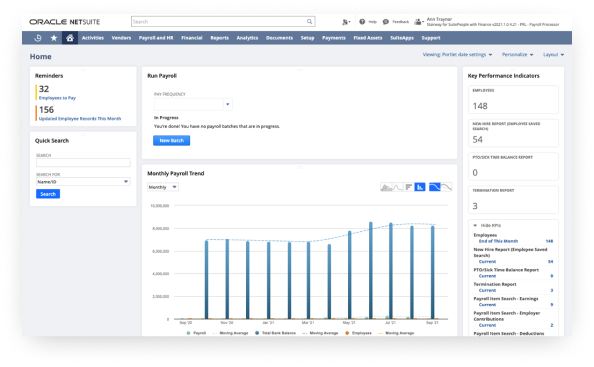Open the Termination Report tile showing 3

click(x=513, y=200)
